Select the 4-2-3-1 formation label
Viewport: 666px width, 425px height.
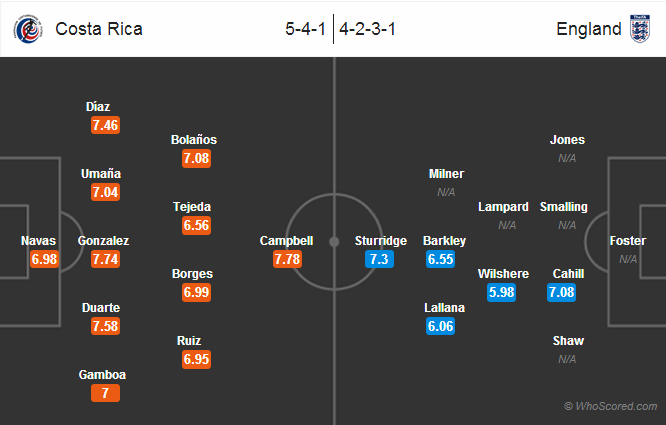click(367, 29)
